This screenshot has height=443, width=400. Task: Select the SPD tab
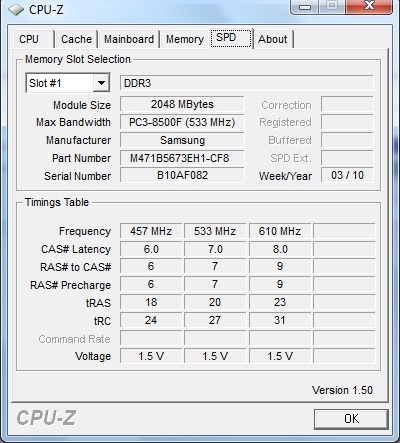pos(231,38)
